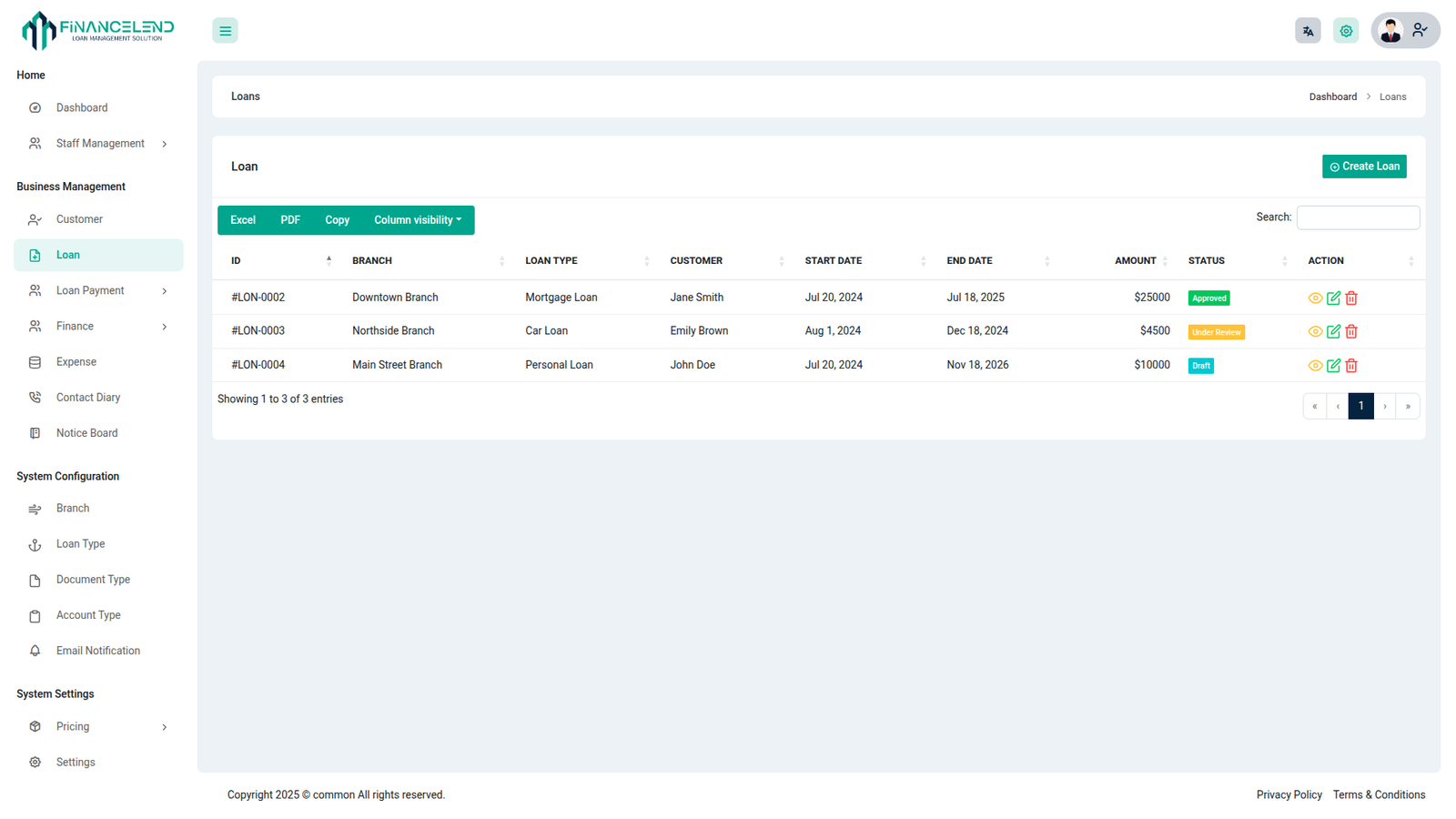Edit loan #LON-0004 with pencil icon
This screenshot has height=819, width=1456.
point(1333,366)
